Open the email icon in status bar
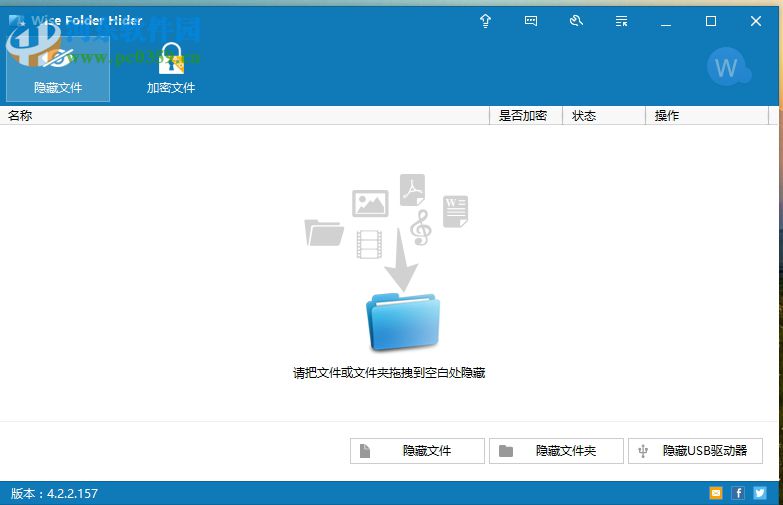The width and height of the screenshot is (783, 505). point(716,493)
